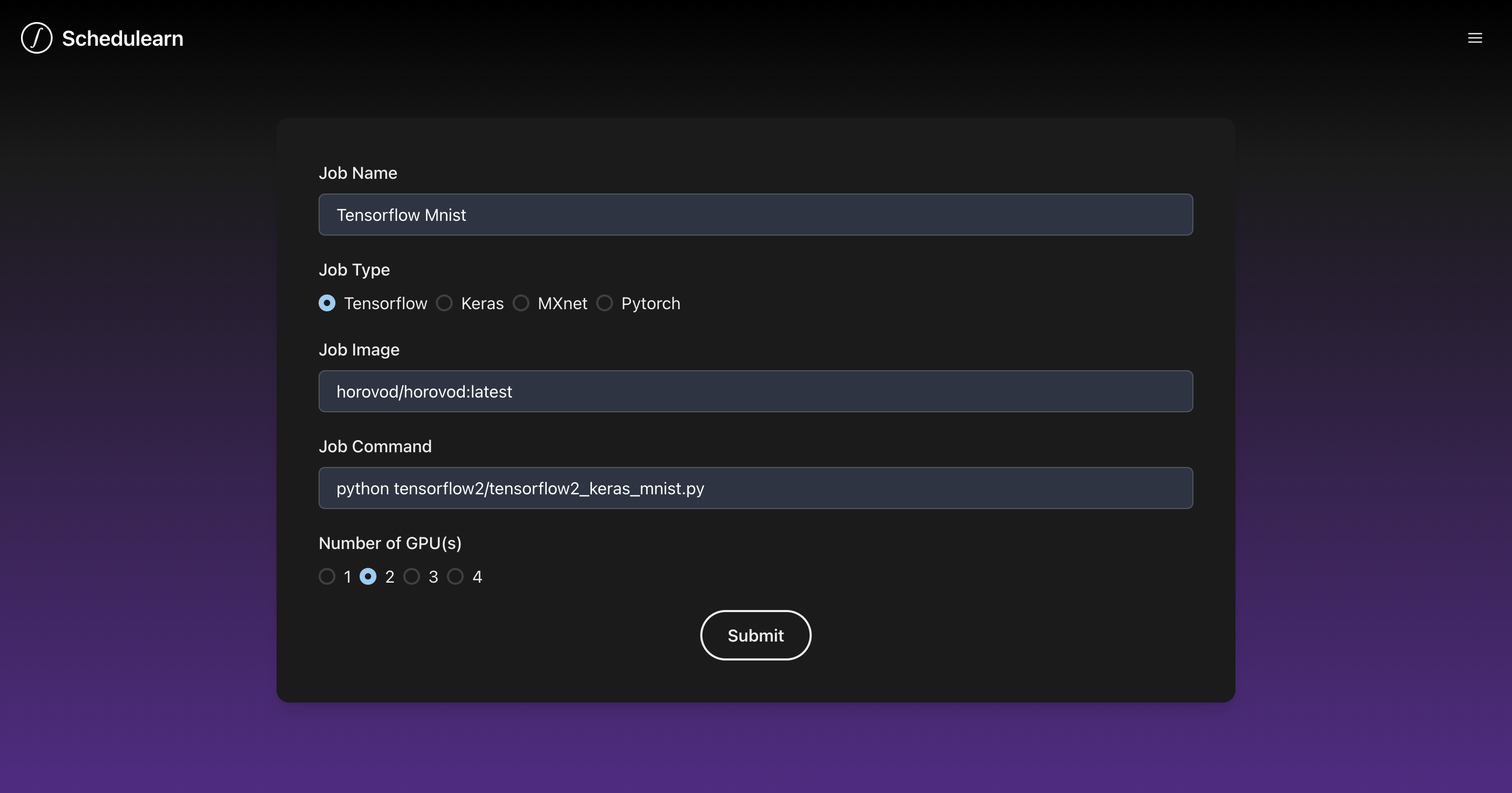Screen dimensions: 1512x793
Task: Click the Job Image label
Action: click(x=359, y=350)
